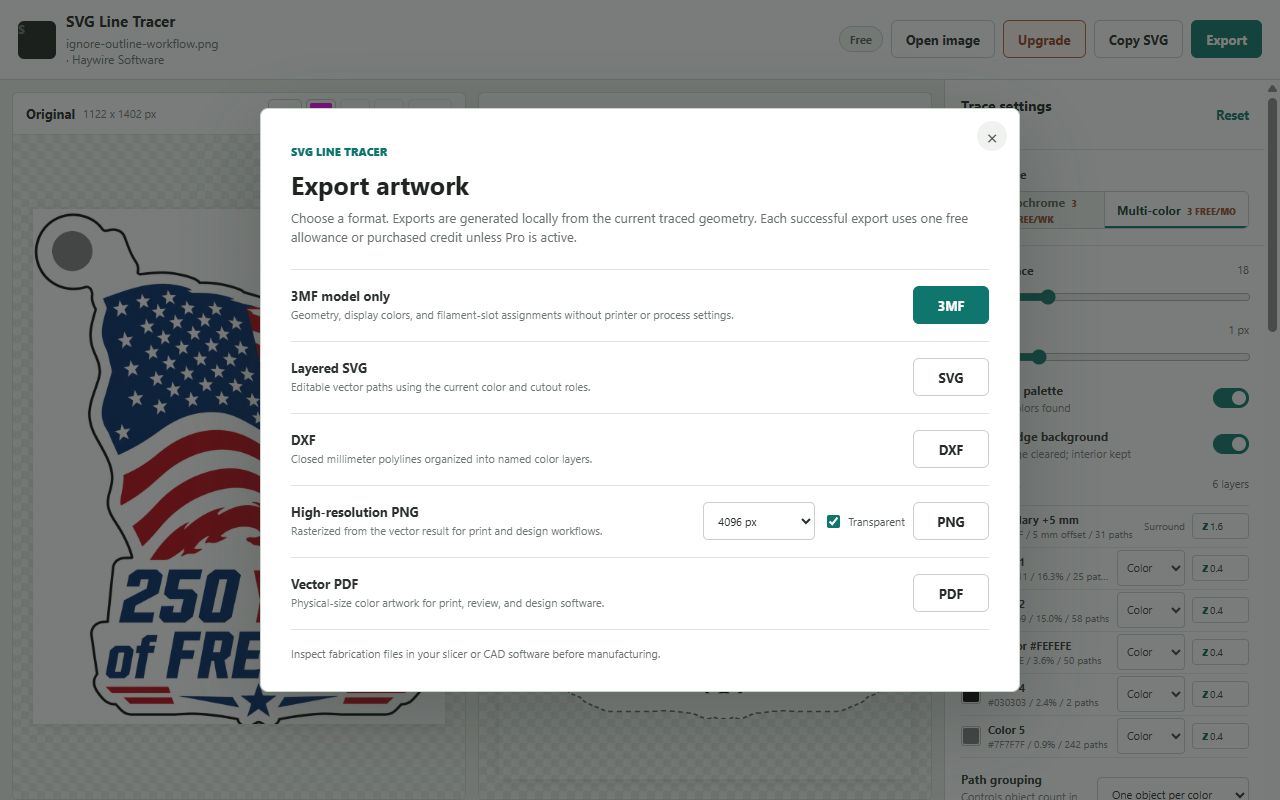Click Z 0.4 field in the 58 paths row

1220,610
